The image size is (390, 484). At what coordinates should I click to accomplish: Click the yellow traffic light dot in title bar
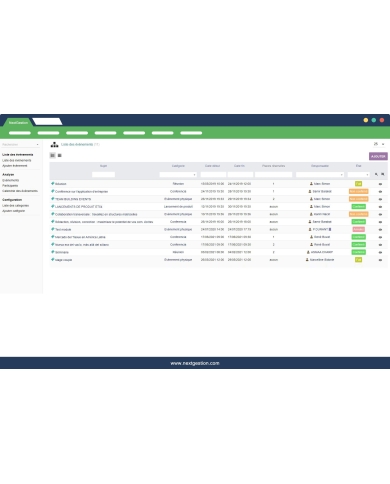point(366,120)
